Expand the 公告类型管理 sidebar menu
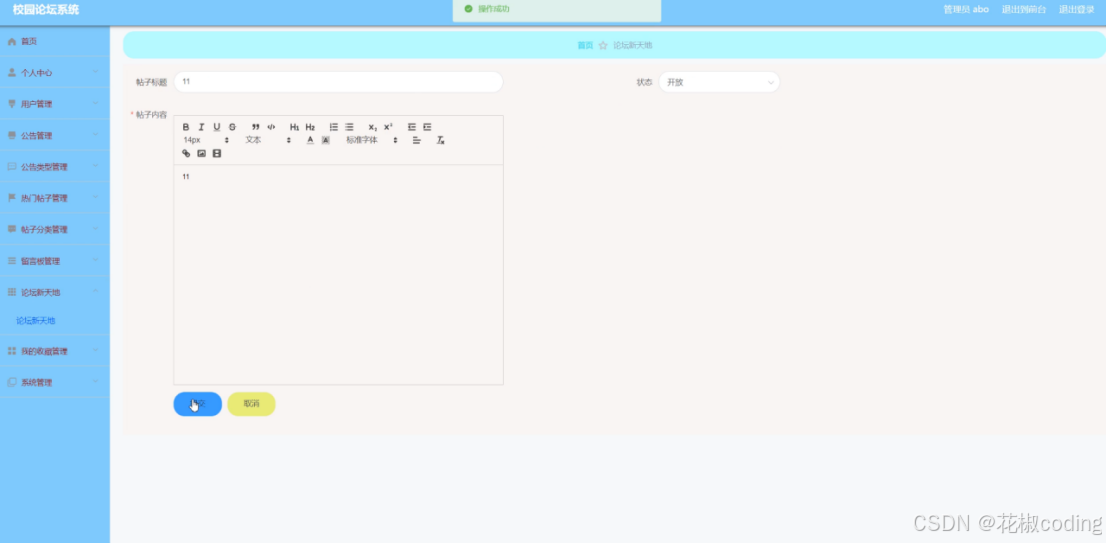 (55, 167)
